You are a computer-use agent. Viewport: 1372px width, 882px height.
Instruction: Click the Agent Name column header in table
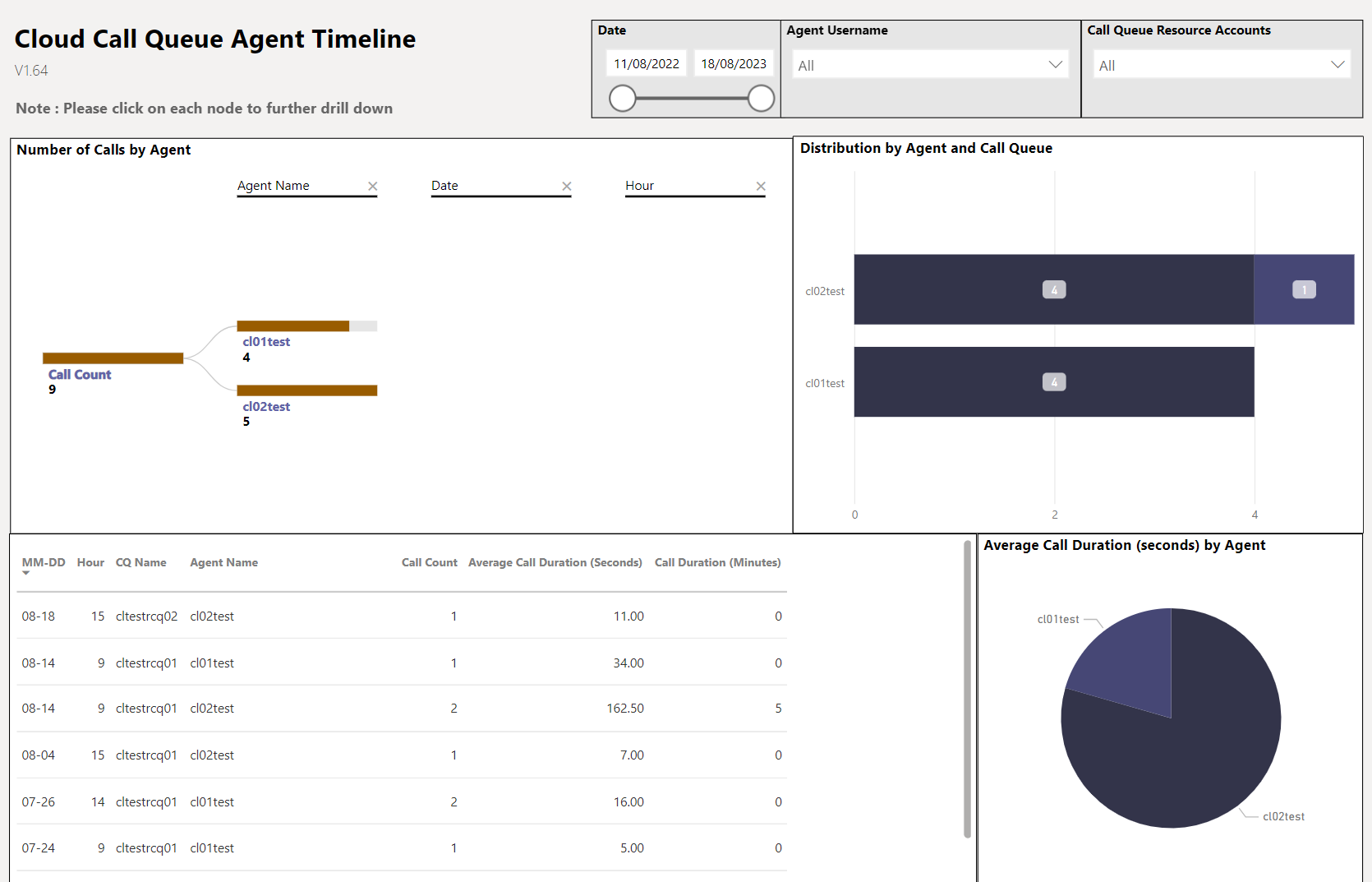(x=223, y=562)
